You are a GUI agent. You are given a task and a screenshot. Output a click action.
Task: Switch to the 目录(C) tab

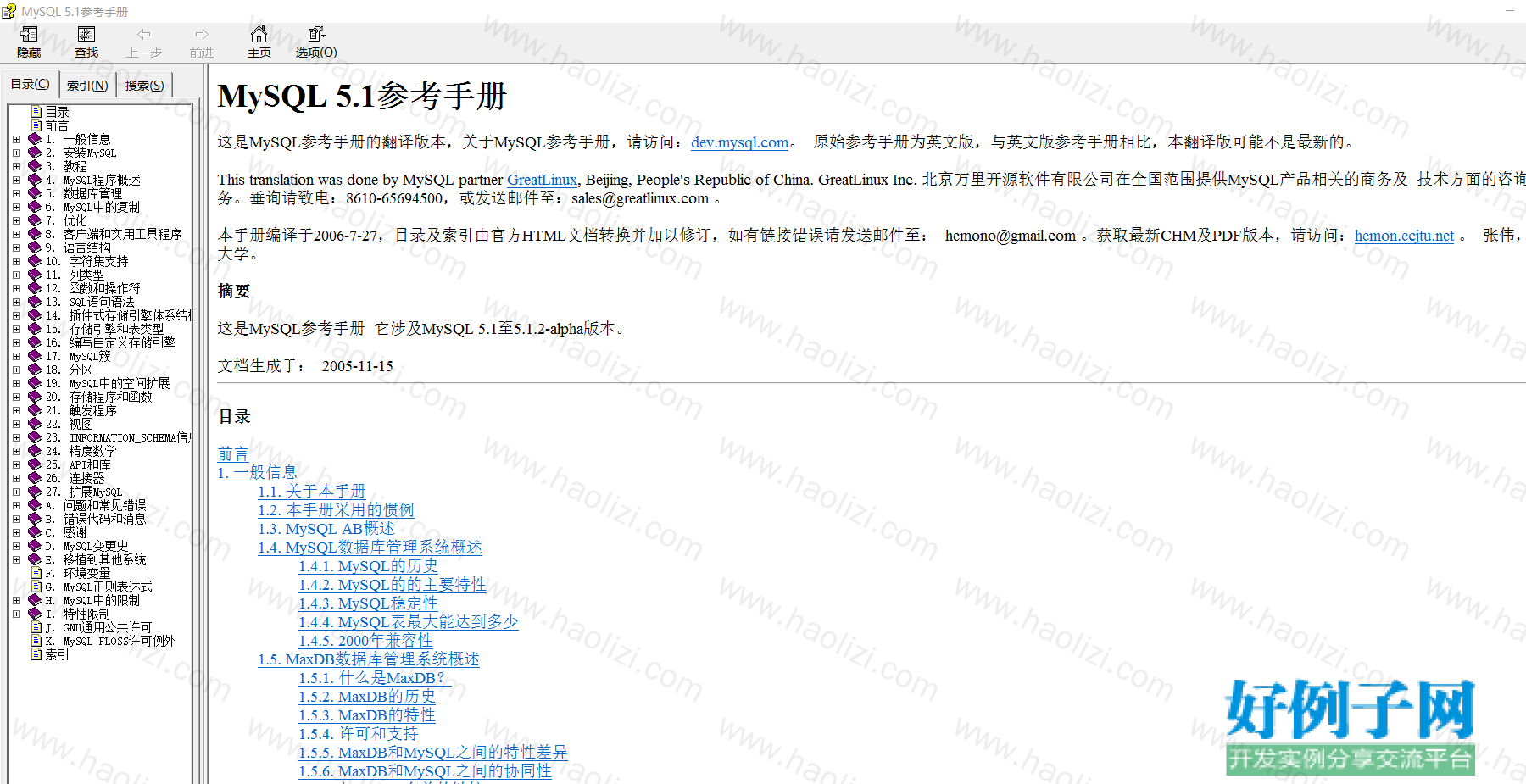click(31, 84)
